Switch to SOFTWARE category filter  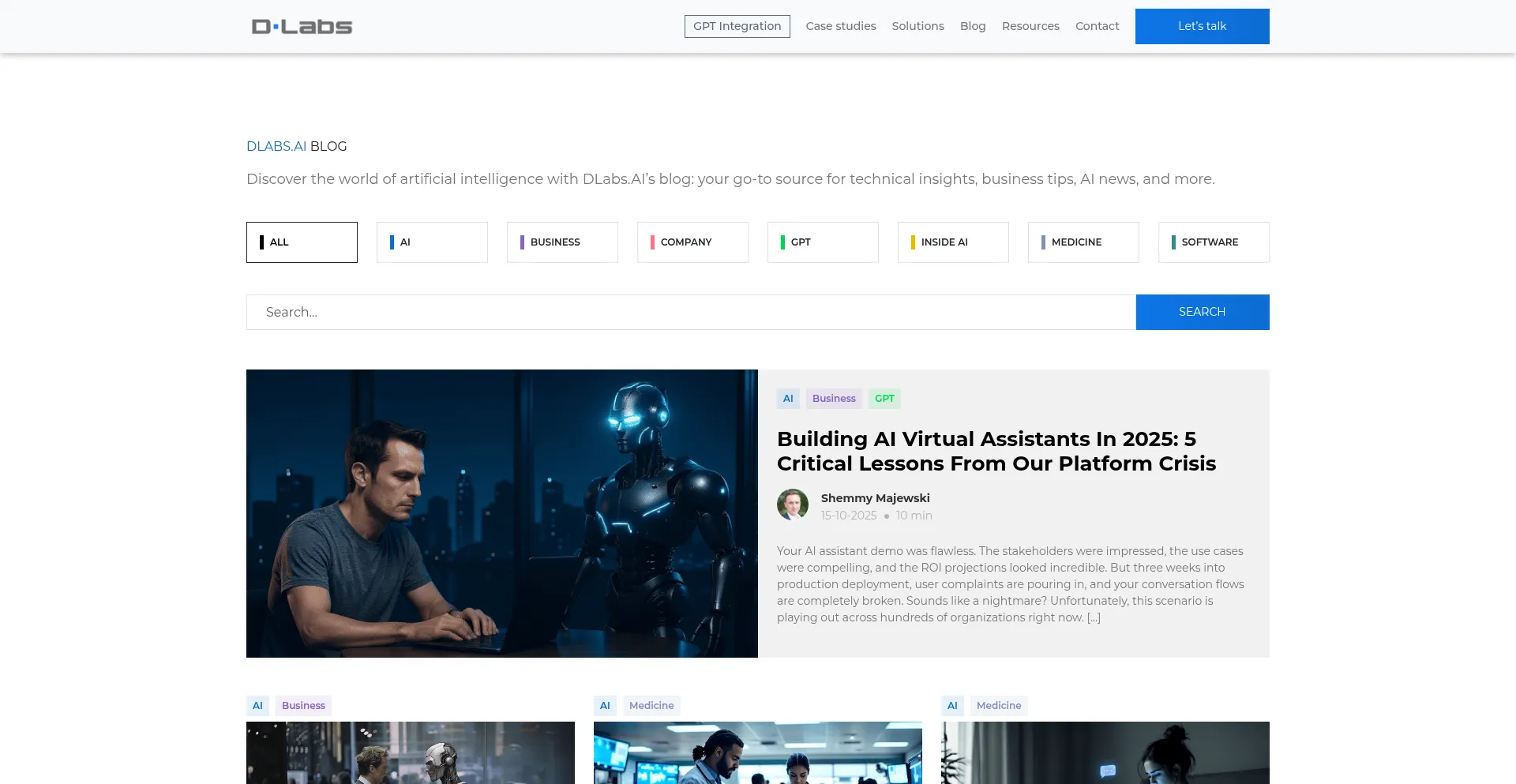[1214, 242]
